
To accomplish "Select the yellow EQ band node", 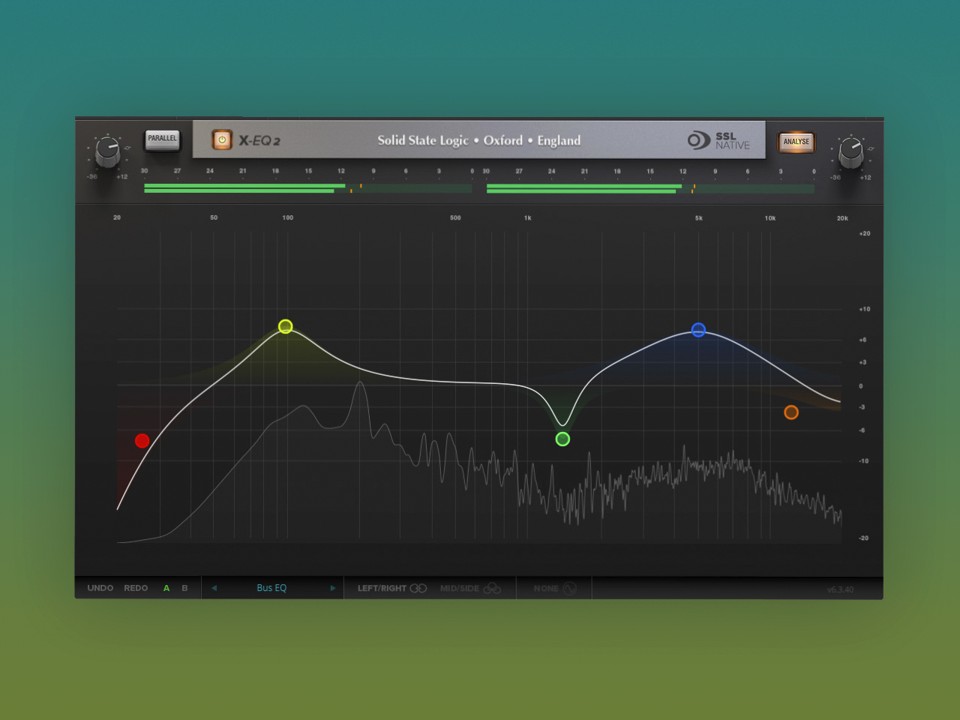I will point(286,327).
